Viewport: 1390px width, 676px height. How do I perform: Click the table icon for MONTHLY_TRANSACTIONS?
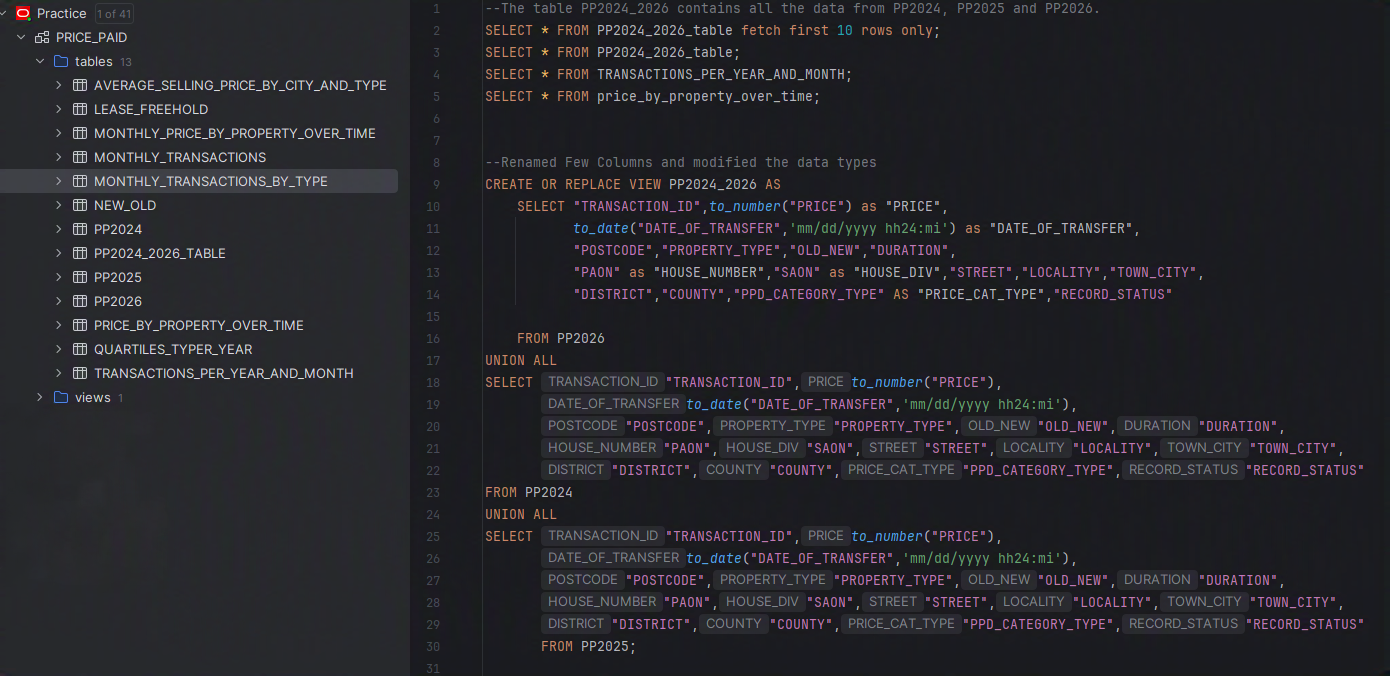80,157
